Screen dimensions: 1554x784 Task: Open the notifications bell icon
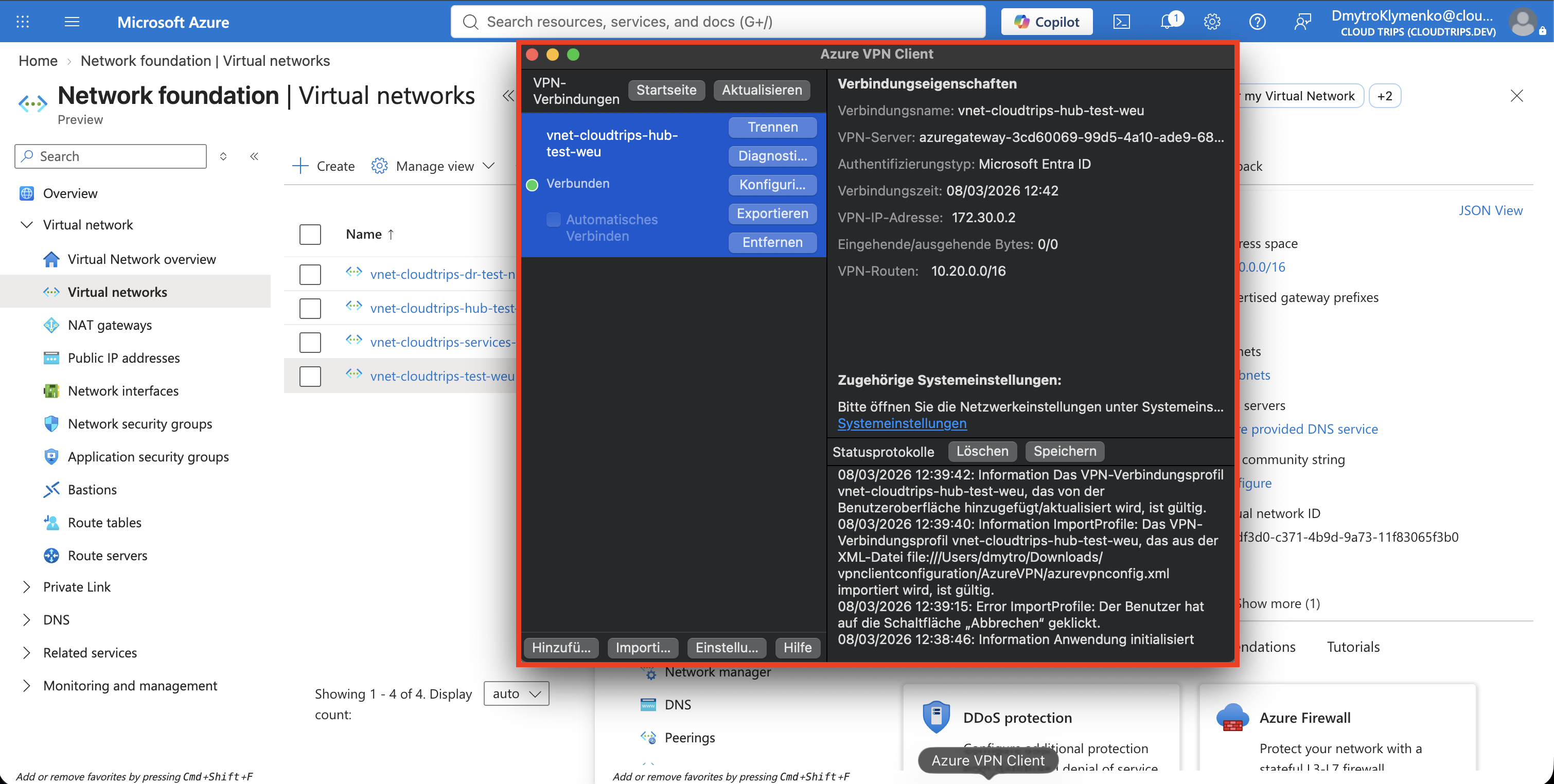pyautogui.click(x=1168, y=22)
